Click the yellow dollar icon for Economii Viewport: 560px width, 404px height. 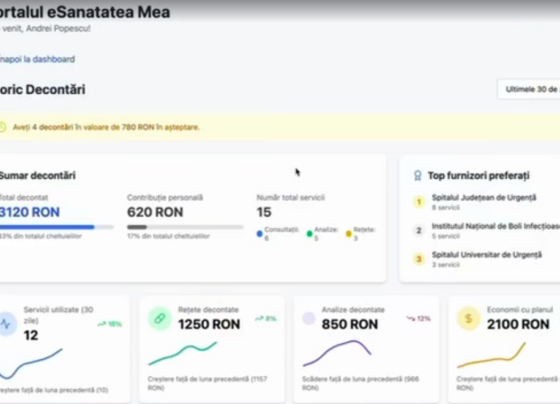point(468,318)
